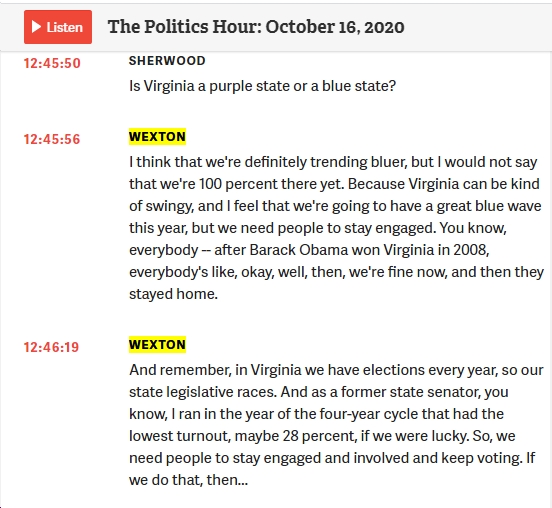Click the play triangle icon on Listen button
Image resolution: width=552 pixels, height=508 pixels.
pos(36,27)
